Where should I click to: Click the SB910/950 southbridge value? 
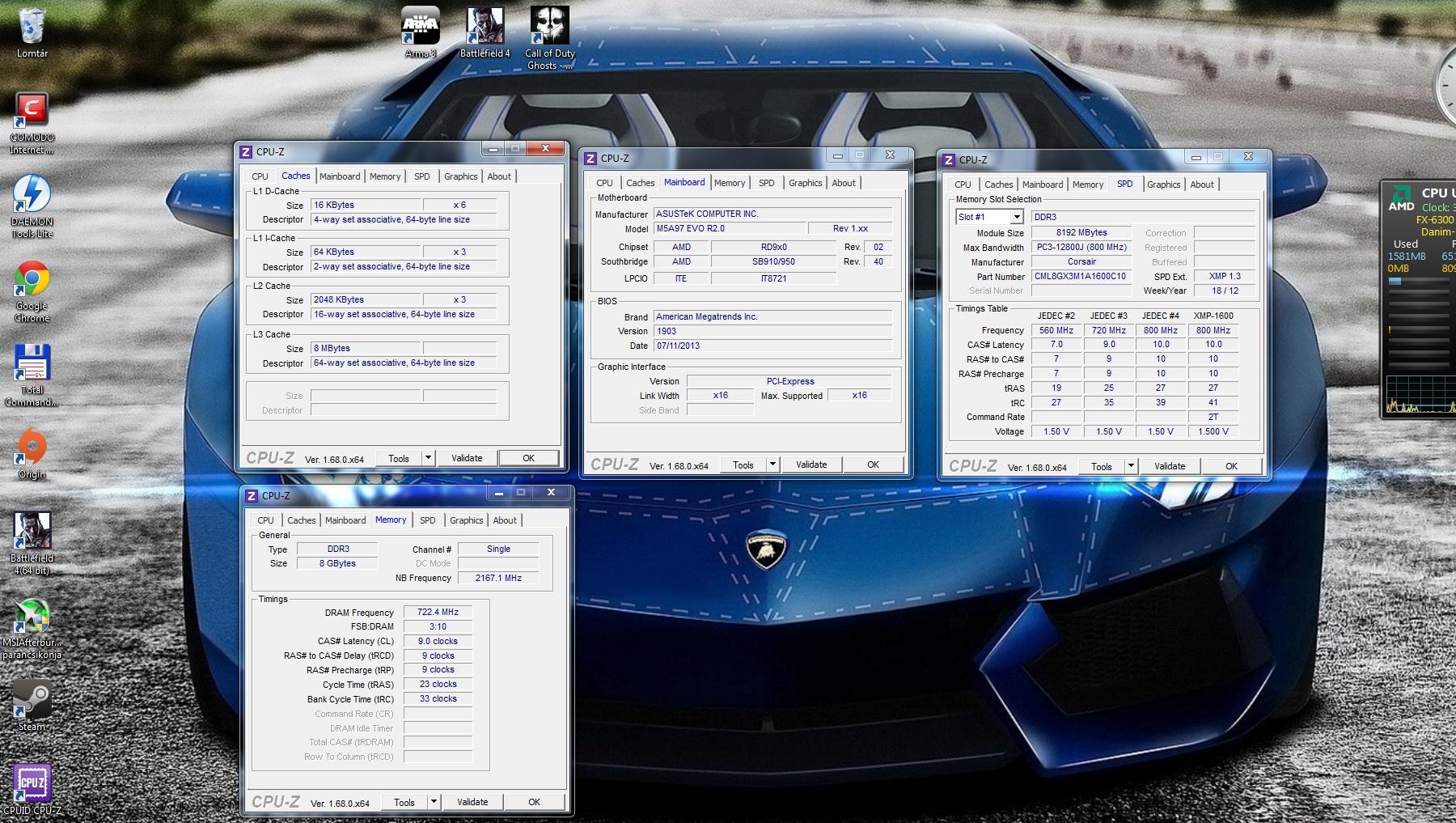773,261
